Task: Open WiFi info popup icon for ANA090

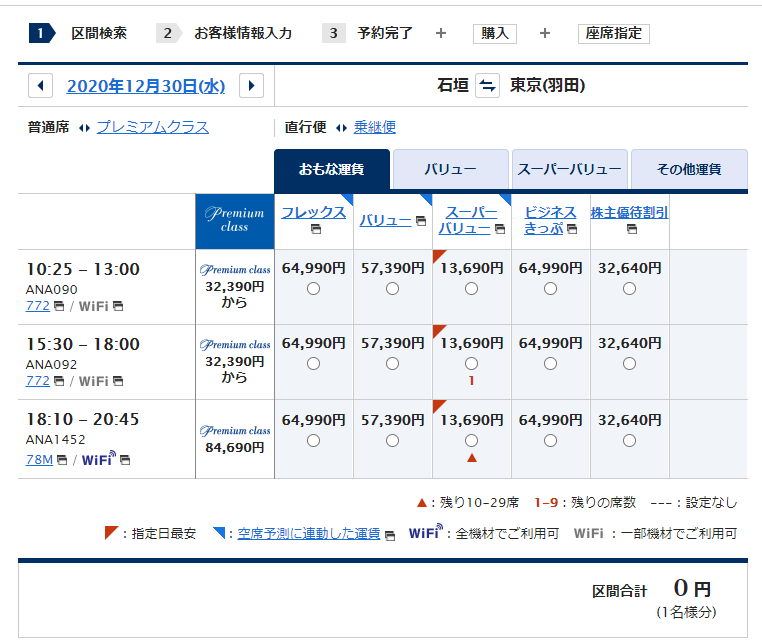Action: tap(118, 306)
